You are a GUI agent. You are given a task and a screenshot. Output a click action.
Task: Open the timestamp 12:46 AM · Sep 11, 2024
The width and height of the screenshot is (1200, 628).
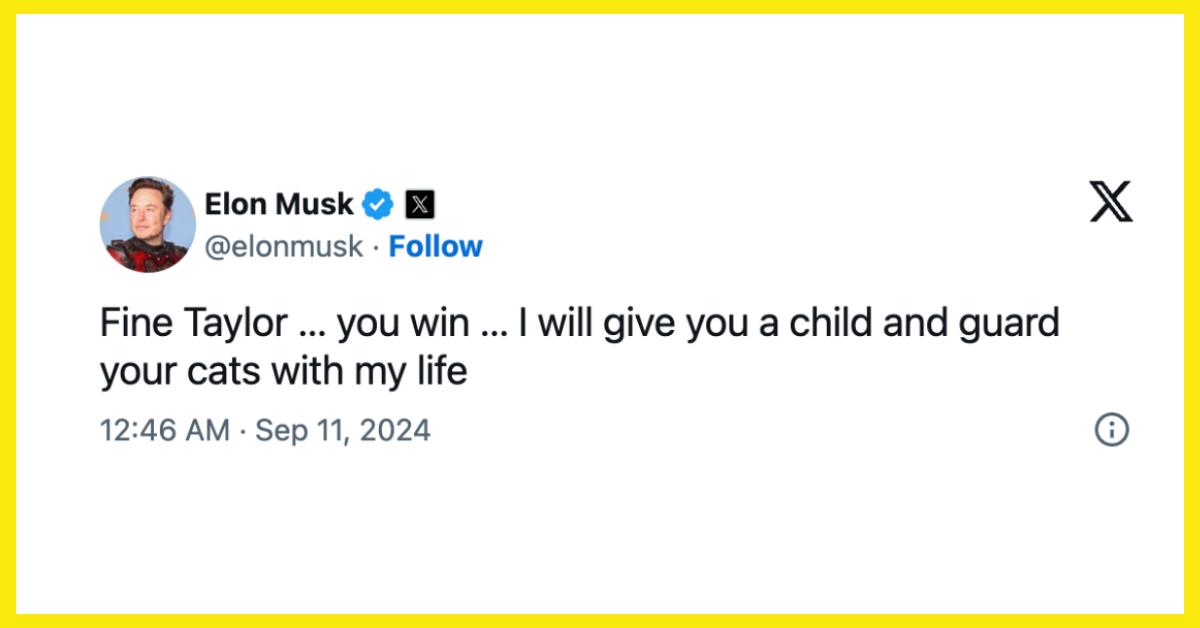pyautogui.click(x=265, y=430)
